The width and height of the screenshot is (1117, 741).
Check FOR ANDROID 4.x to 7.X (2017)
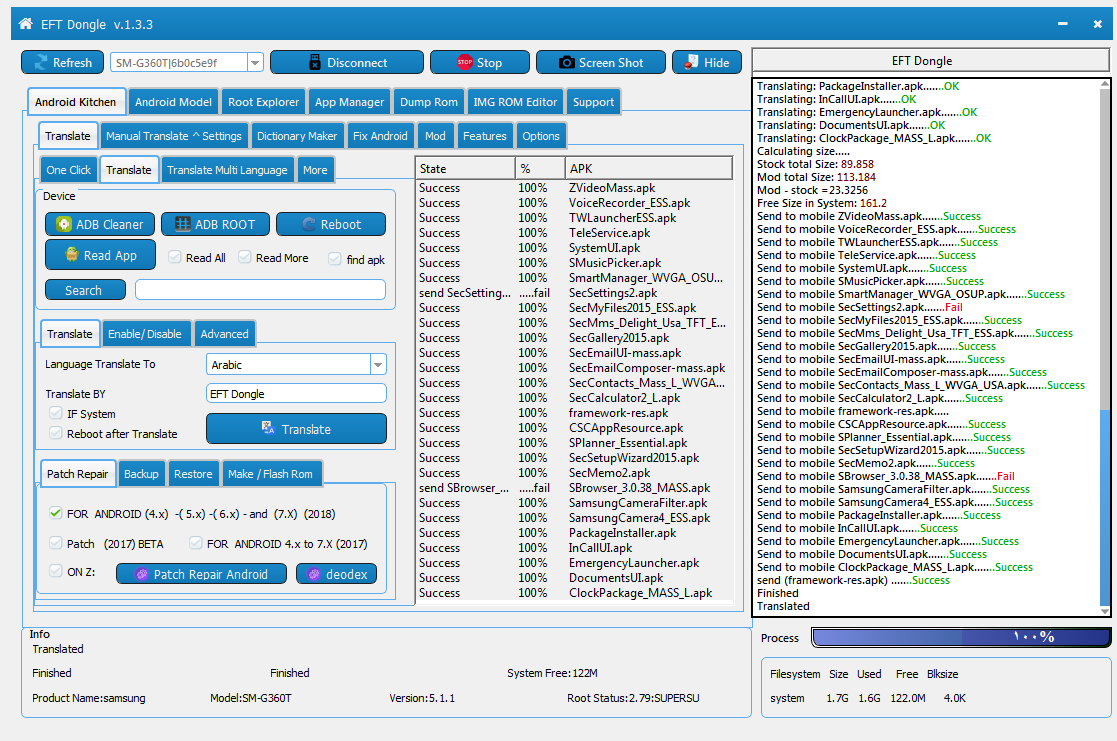click(x=195, y=543)
